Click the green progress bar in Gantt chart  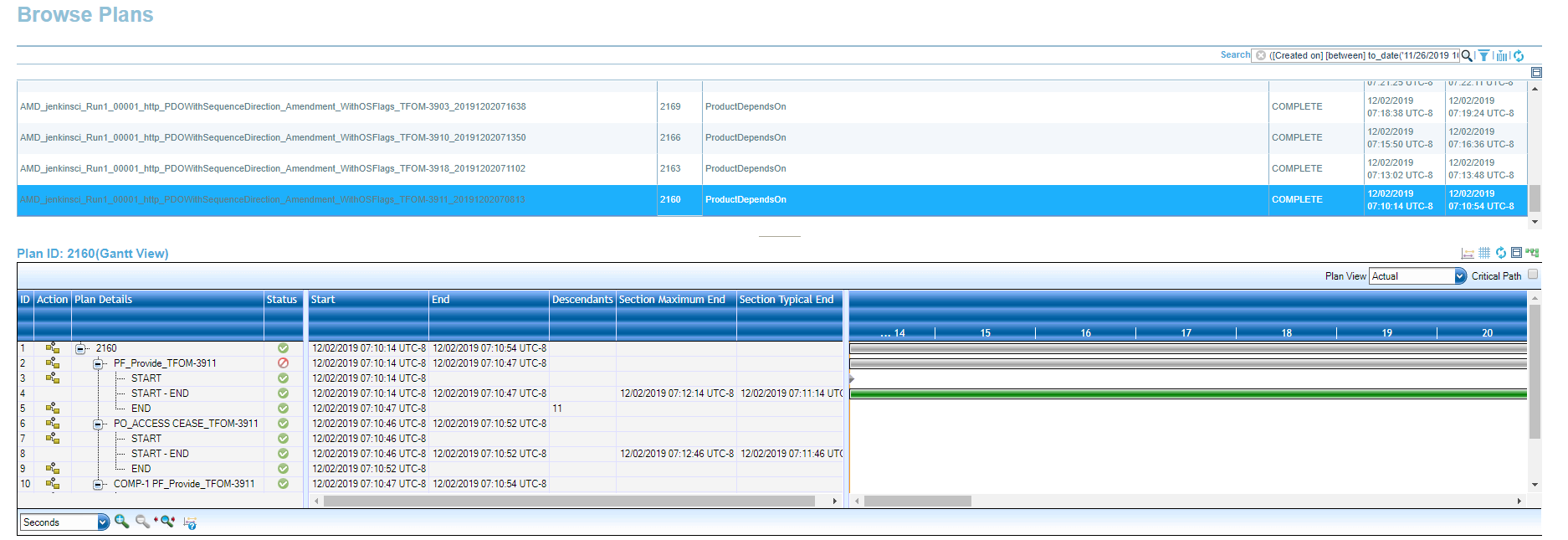(1188, 393)
